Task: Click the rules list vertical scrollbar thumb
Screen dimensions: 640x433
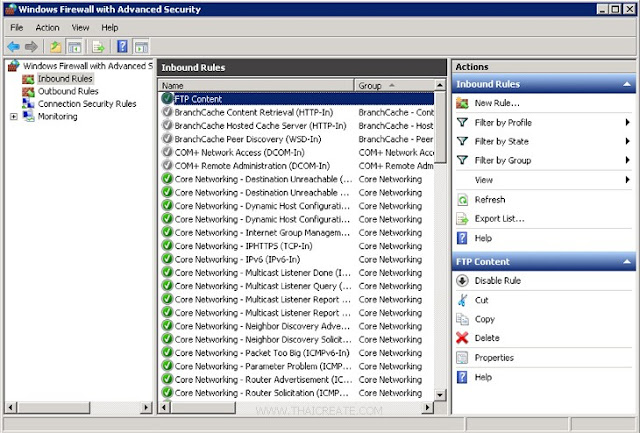Action: click(x=440, y=127)
